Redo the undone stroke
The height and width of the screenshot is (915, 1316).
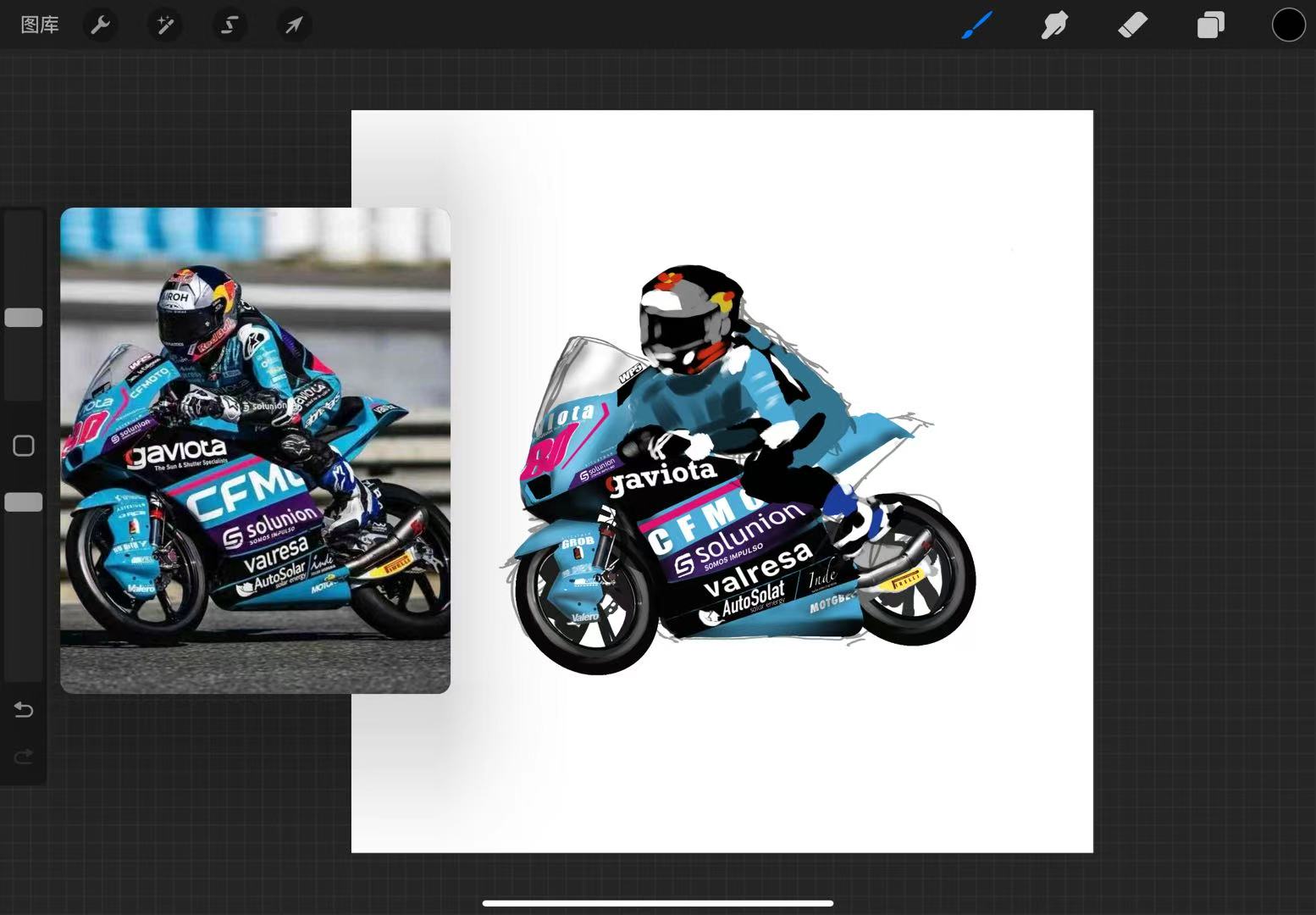click(24, 756)
